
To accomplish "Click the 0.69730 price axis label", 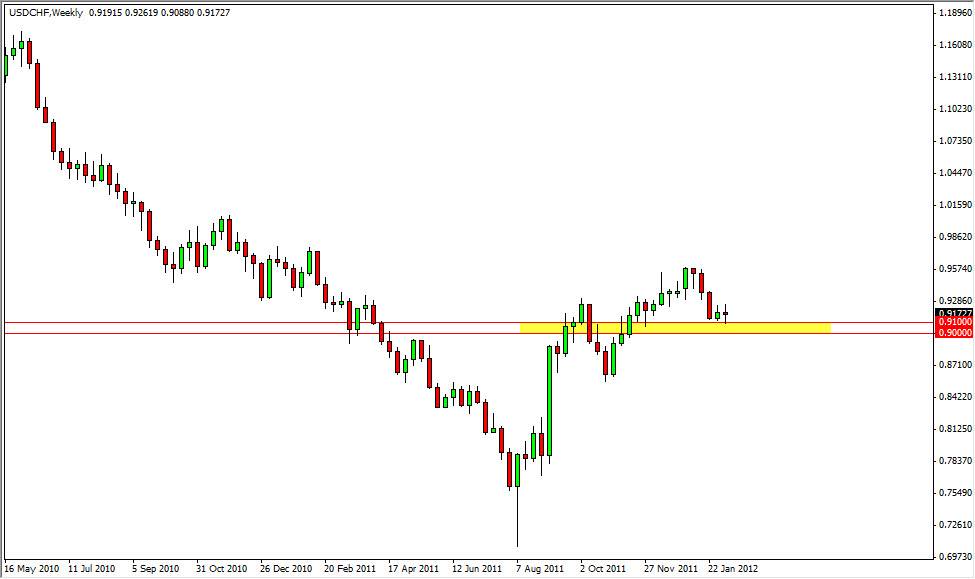I will tap(955, 556).
